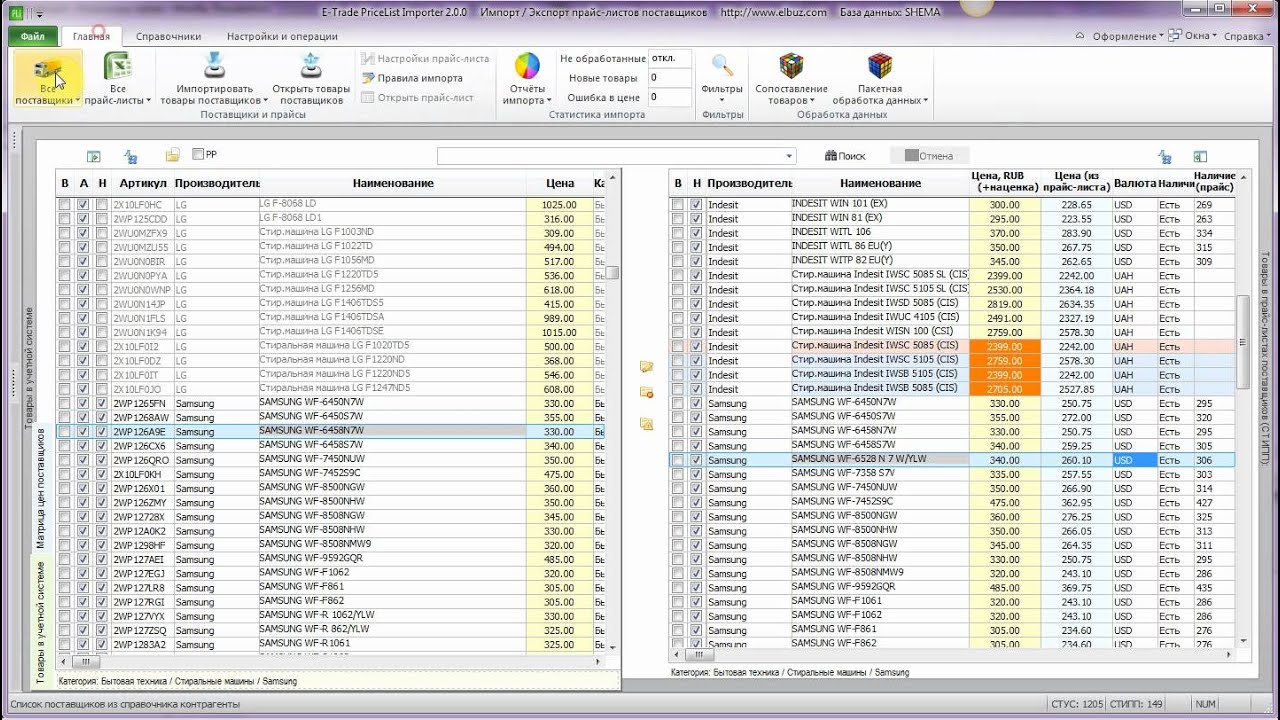
Task: Switch to Настройки и операции tab
Action: point(282,36)
